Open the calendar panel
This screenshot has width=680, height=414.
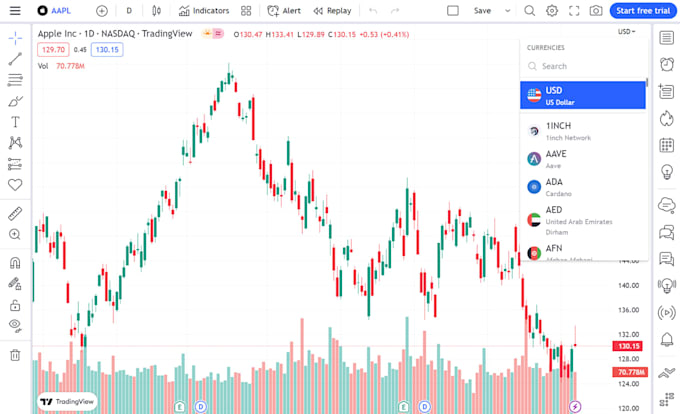click(x=667, y=145)
